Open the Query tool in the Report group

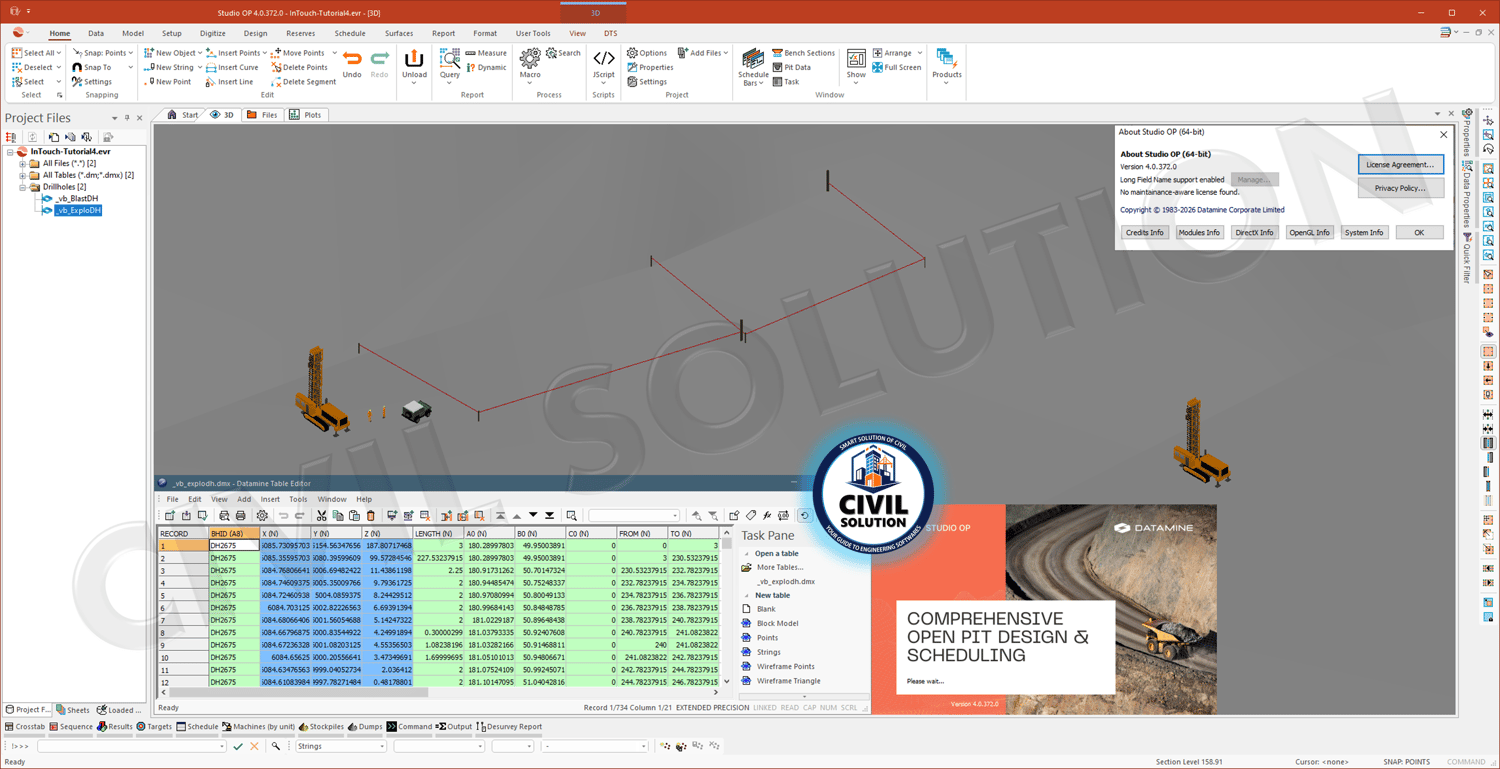450,64
